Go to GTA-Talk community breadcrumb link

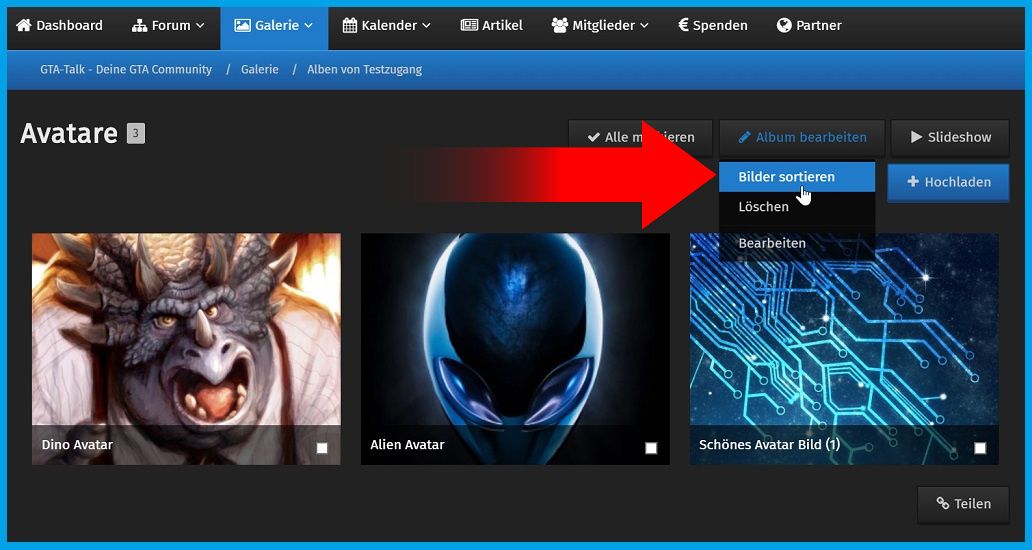point(126,70)
